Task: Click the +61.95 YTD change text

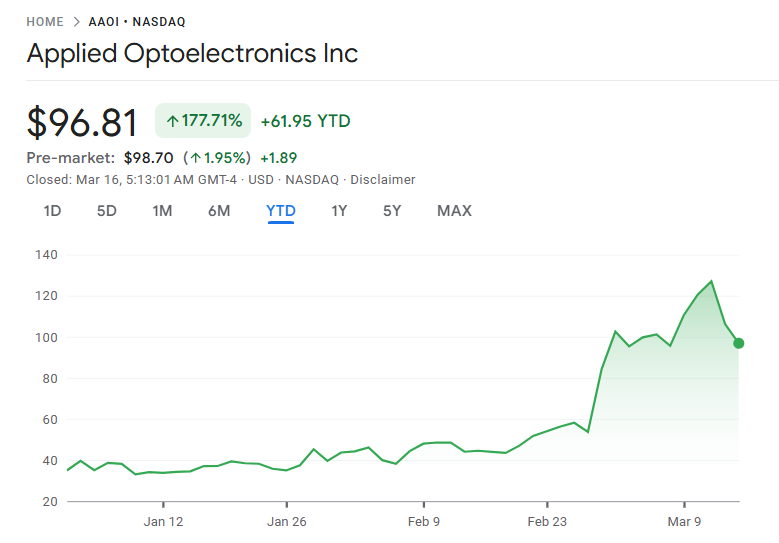Action: 305,121
